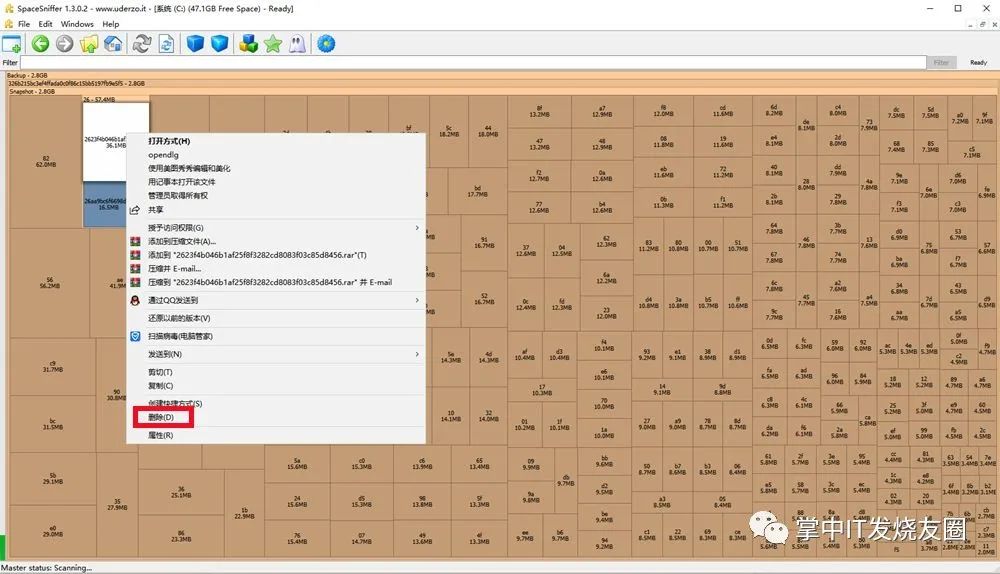Select the white 2623f4b046b1af 36.1MB block
1000x574 pixels.
105,142
